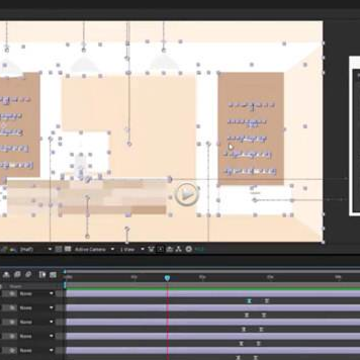Open the graph editor icon in timeline
360x360 pixels.
point(53,275)
